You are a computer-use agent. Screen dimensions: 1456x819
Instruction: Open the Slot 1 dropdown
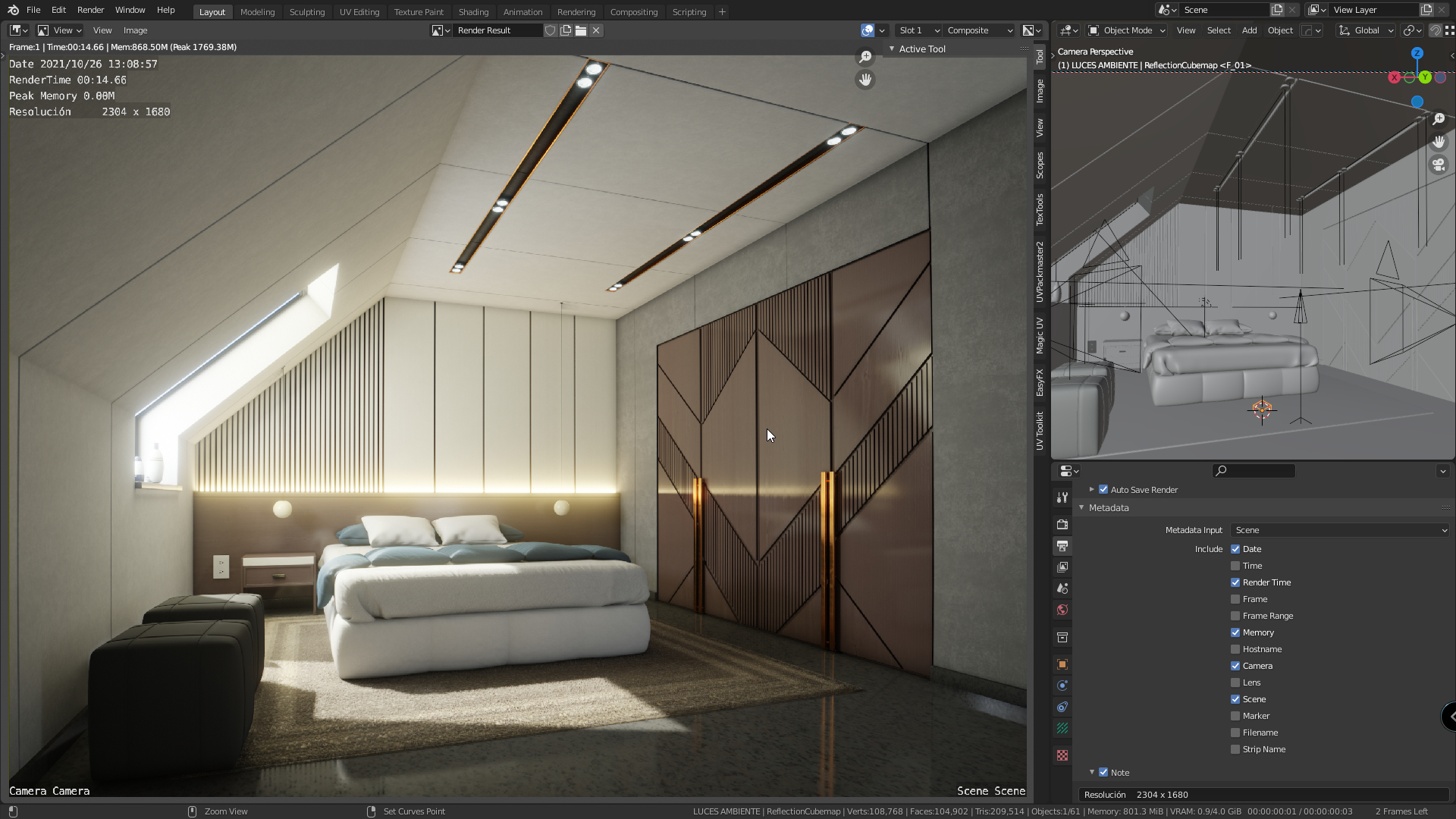pos(918,30)
